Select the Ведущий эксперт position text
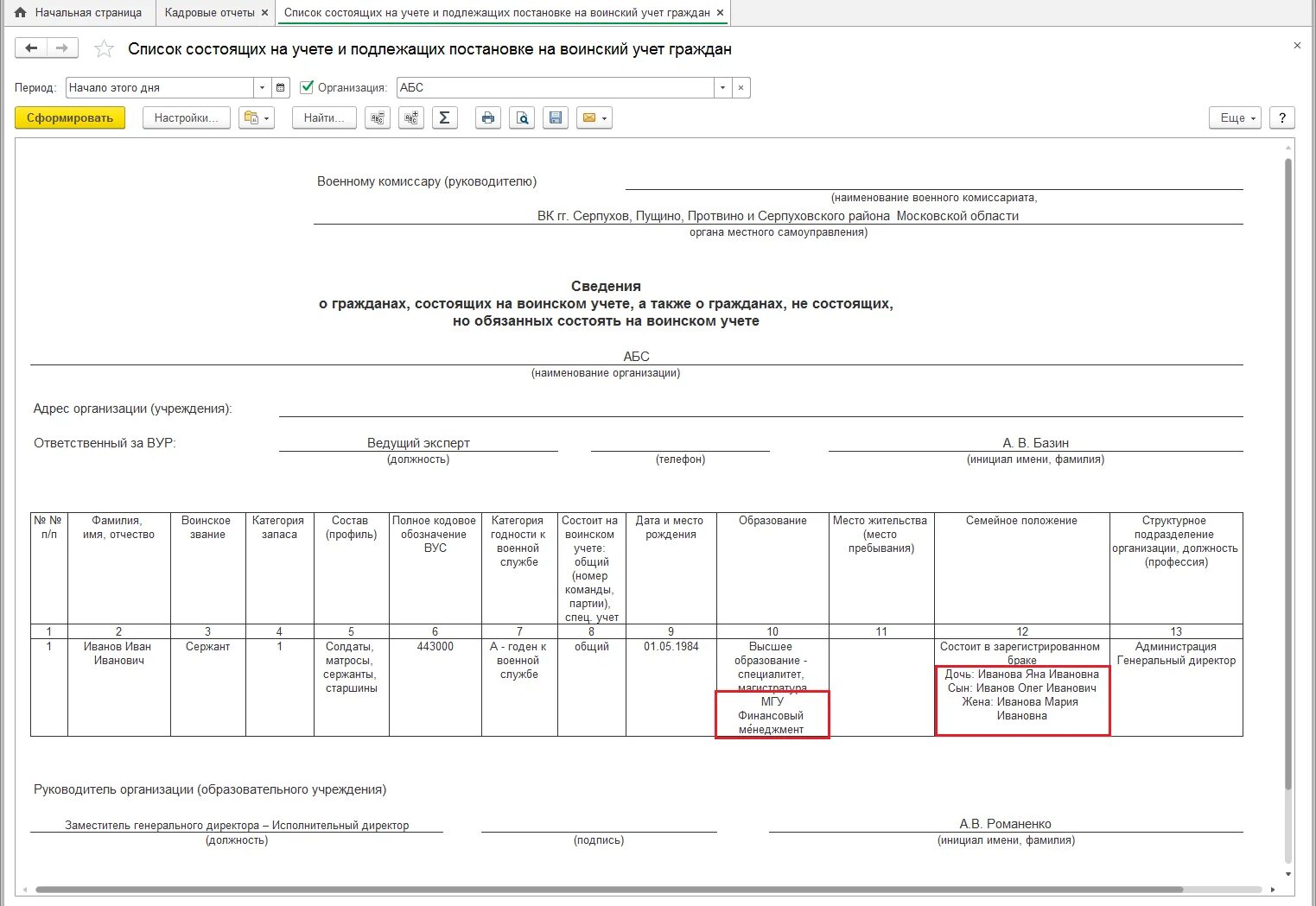The width and height of the screenshot is (1316, 906). [x=418, y=443]
